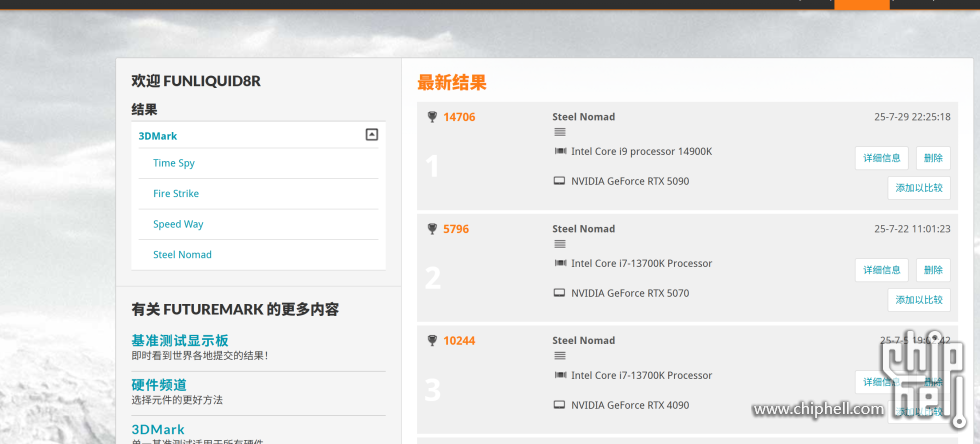Click GPU icon next to RTX 5070
The width and height of the screenshot is (980, 444).
pos(559,293)
